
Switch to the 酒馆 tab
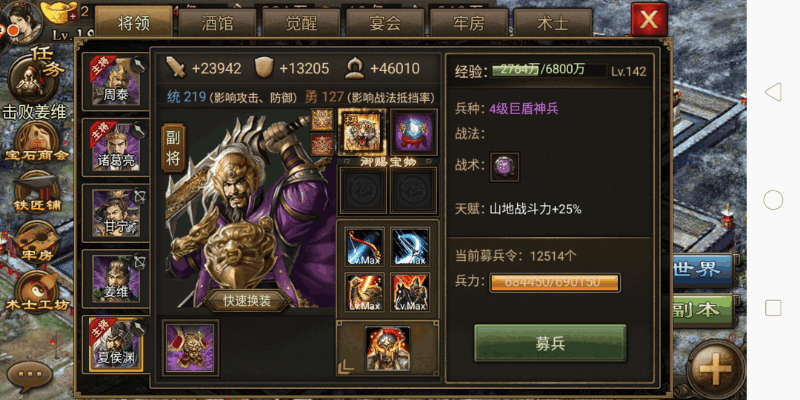point(217,23)
